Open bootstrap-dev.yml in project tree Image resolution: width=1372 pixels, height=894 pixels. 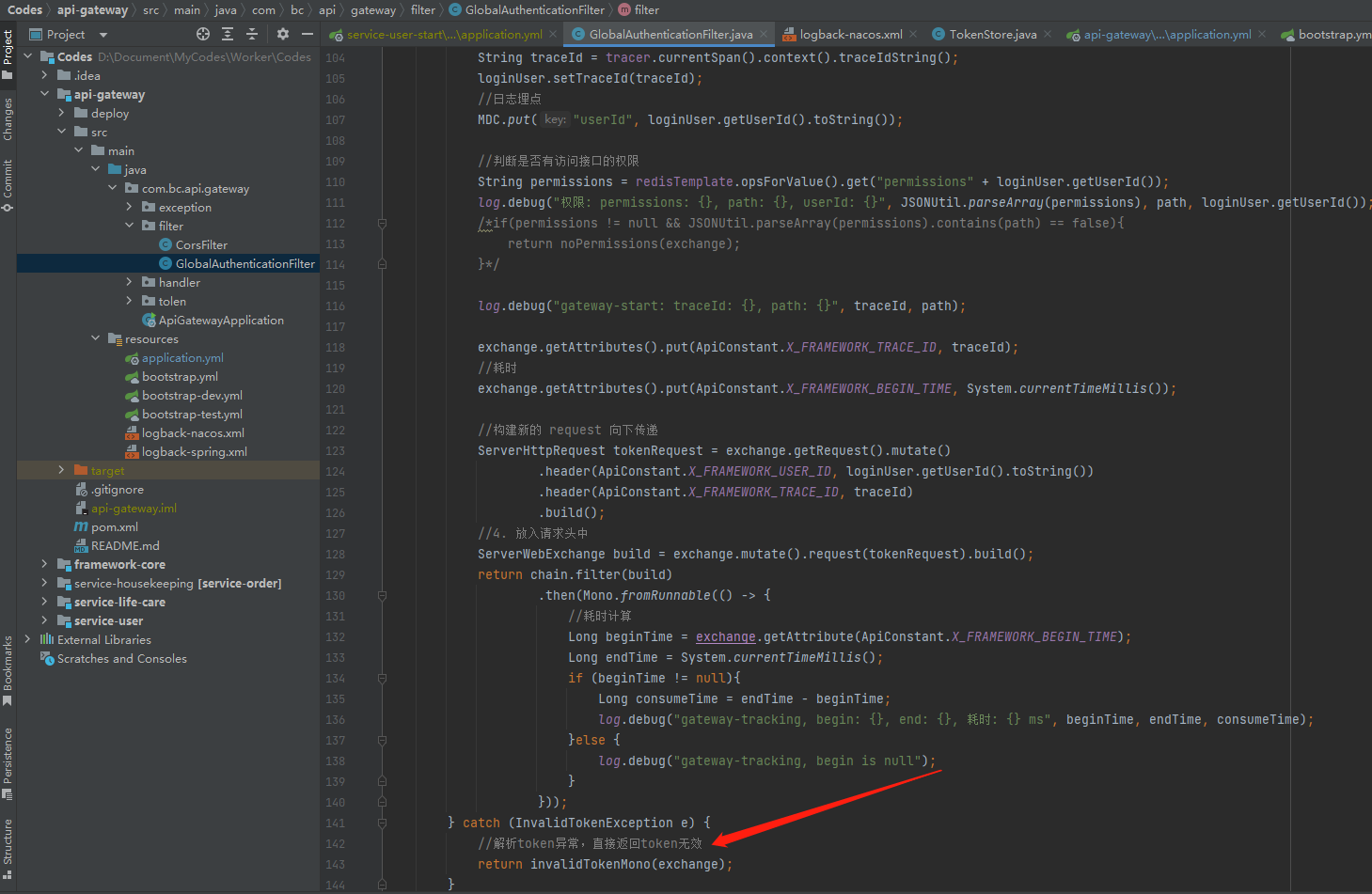192,395
